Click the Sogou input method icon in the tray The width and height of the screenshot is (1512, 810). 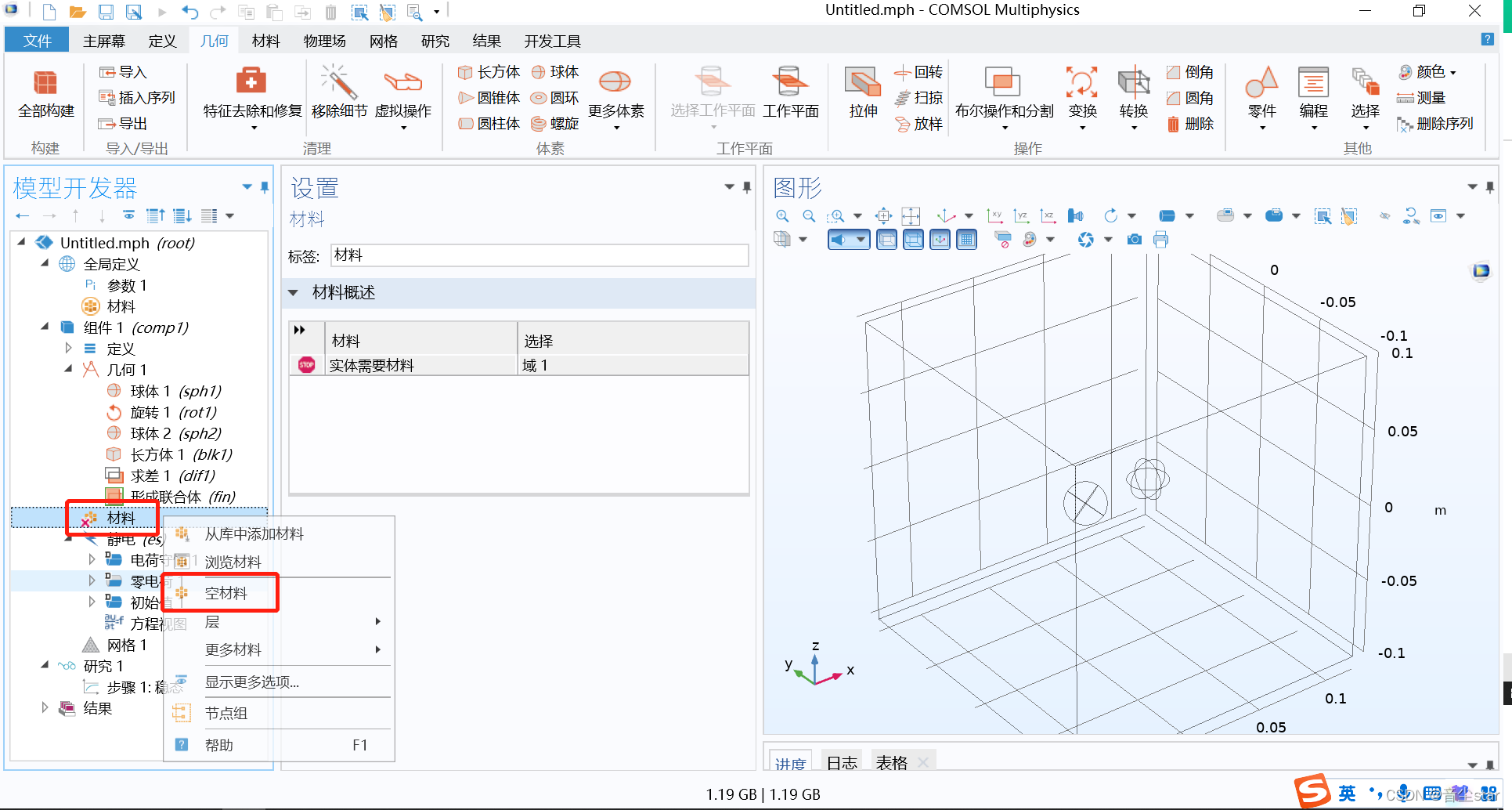tap(1312, 791)
